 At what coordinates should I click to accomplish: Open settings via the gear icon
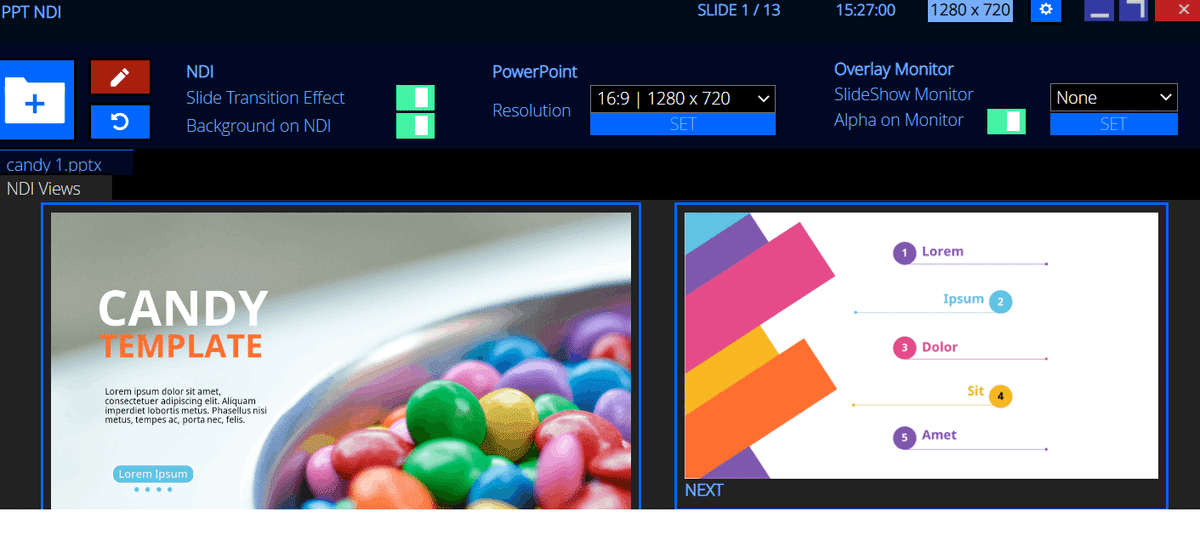point(1046,10)
